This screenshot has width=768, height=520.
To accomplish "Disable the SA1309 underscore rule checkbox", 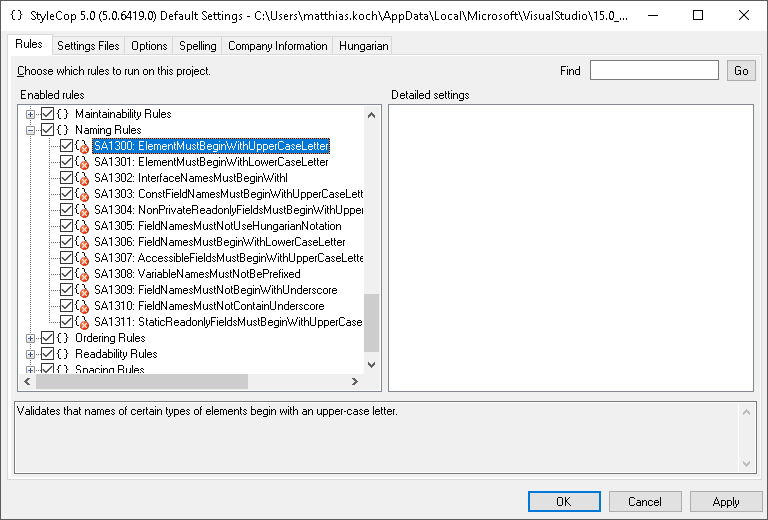I will 67,290.
